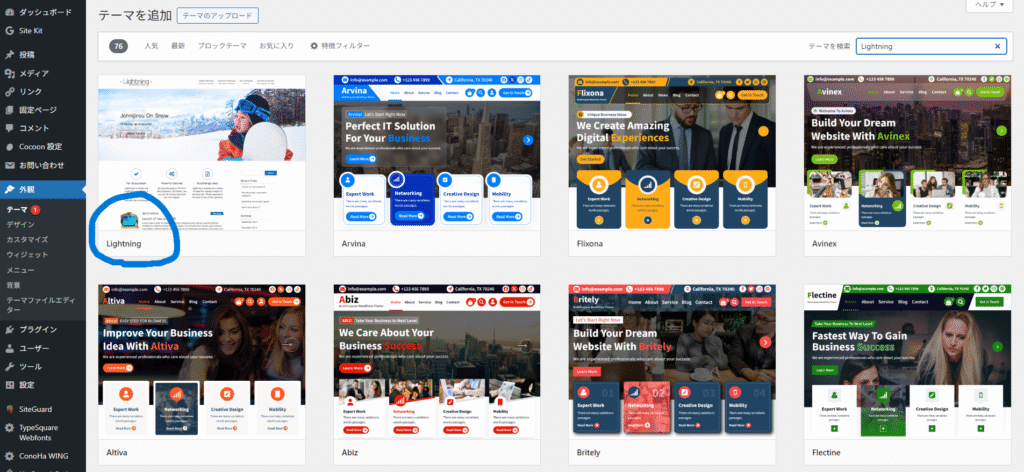Click the ユーザー person icon

pyautogui.click(x=9, y=348)
